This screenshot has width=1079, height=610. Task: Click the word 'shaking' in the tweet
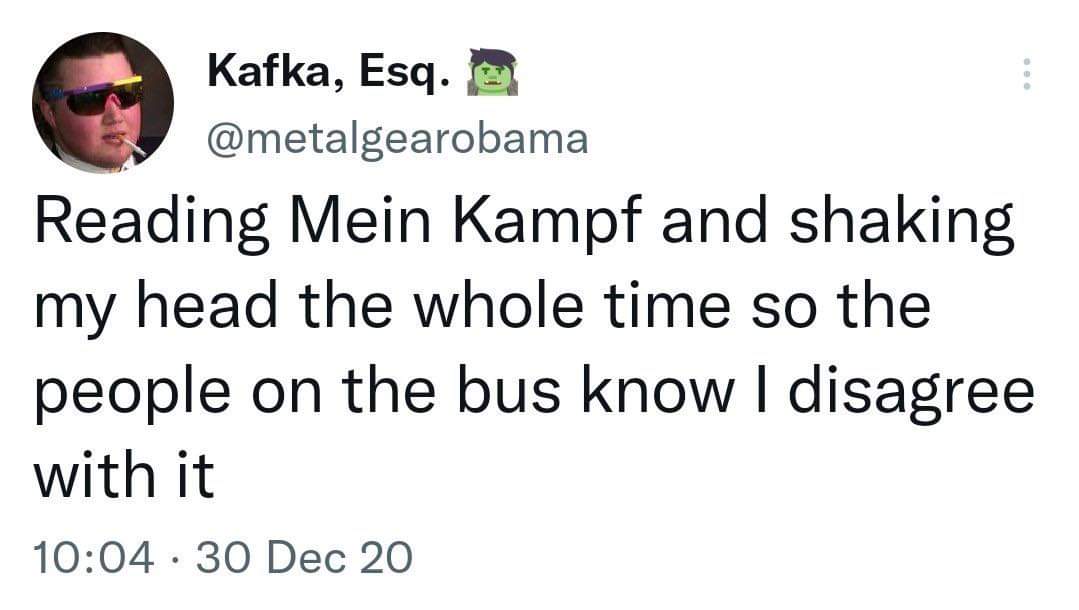click(x=901, y=225)
